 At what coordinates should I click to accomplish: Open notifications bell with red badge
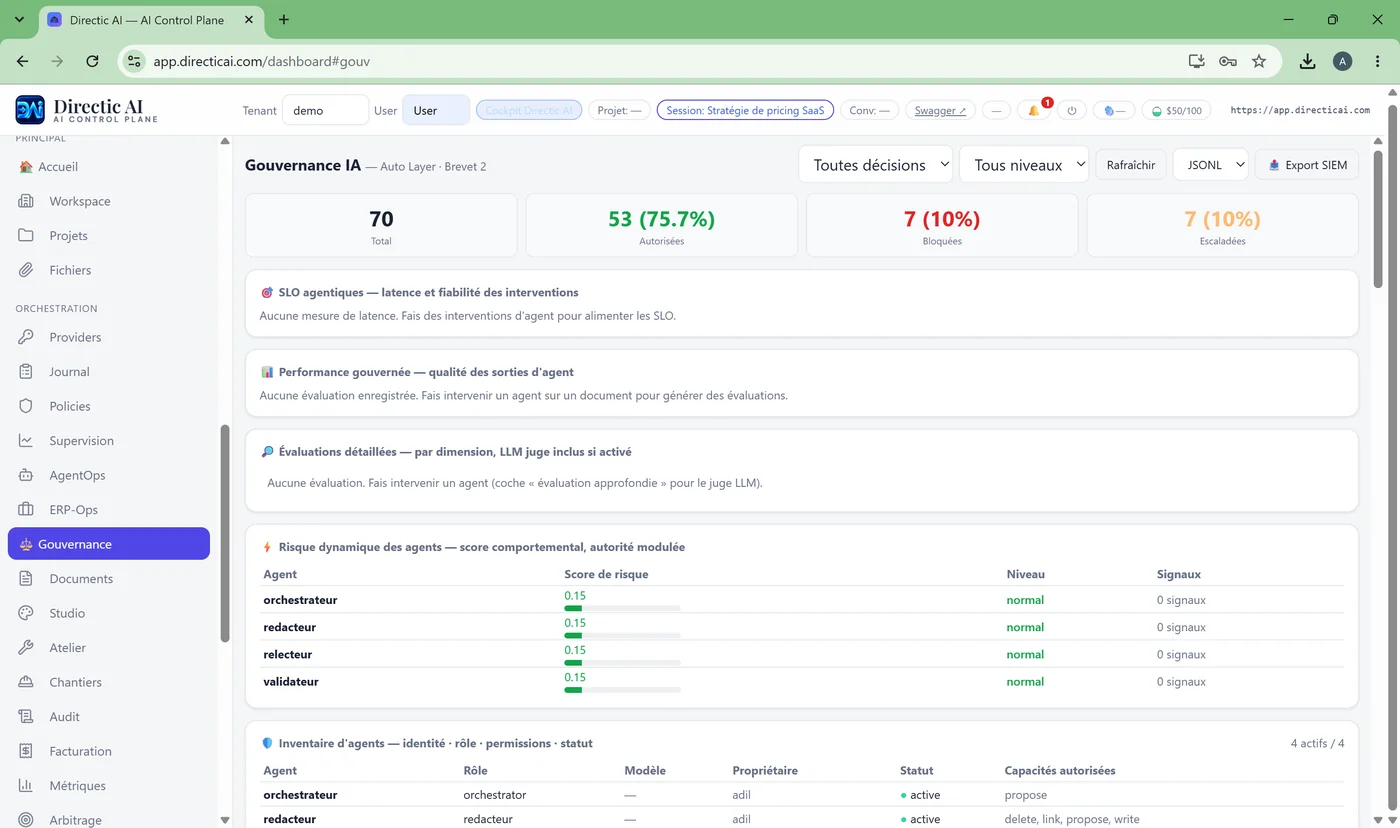pyautogui.click(x=1034, y=110)
